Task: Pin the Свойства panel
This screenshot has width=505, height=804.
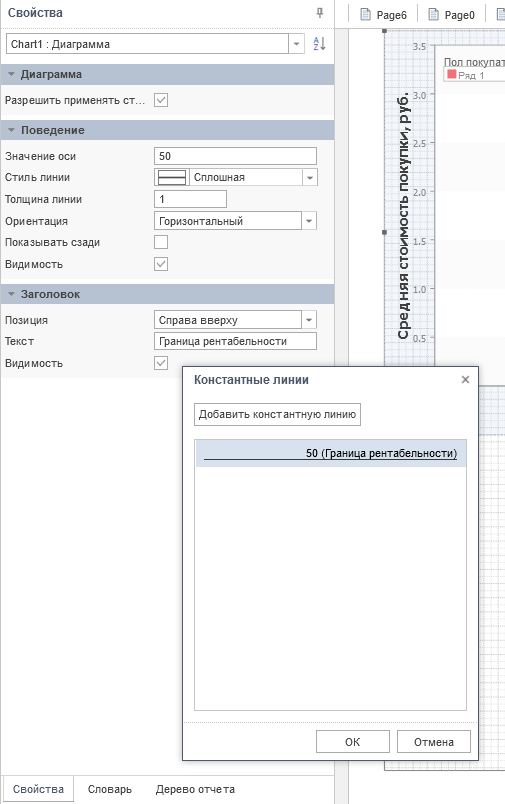Action: (x=320, y=13)
